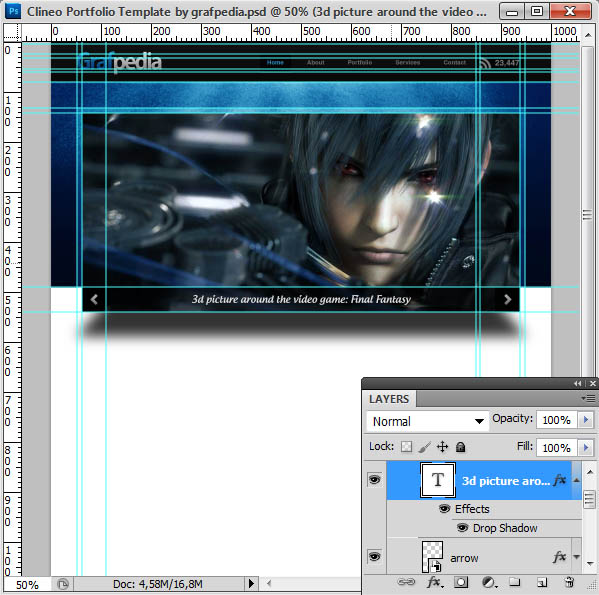Open the document status bar info arrow
This screenshot has height=595, width=599.
click(251, 583)
